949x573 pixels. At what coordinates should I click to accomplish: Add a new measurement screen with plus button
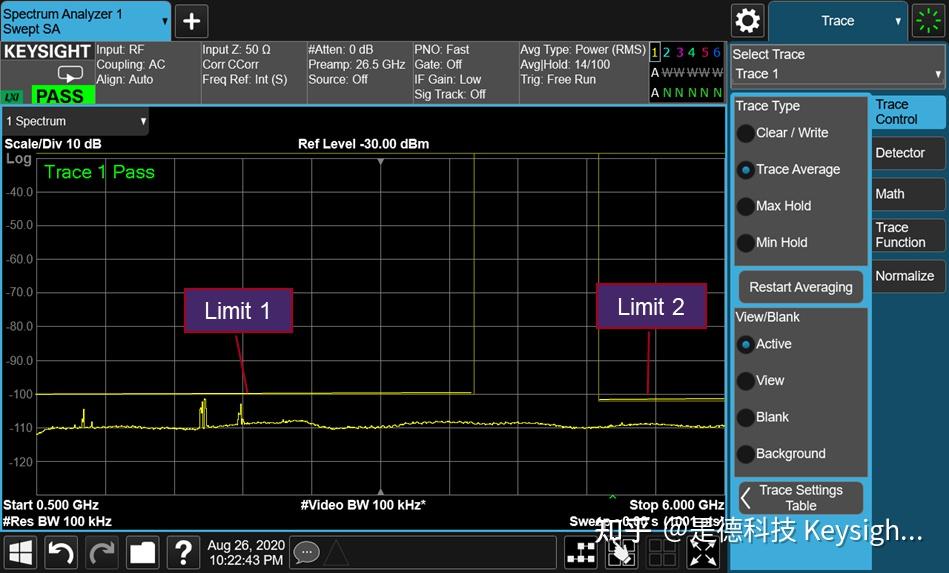(191, 21)
